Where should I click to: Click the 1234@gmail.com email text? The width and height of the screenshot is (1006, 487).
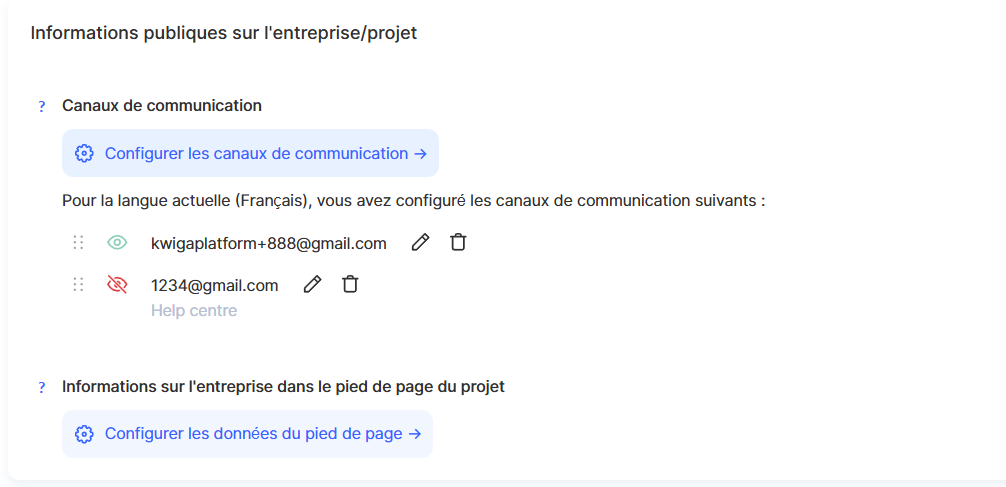point(214,285)
